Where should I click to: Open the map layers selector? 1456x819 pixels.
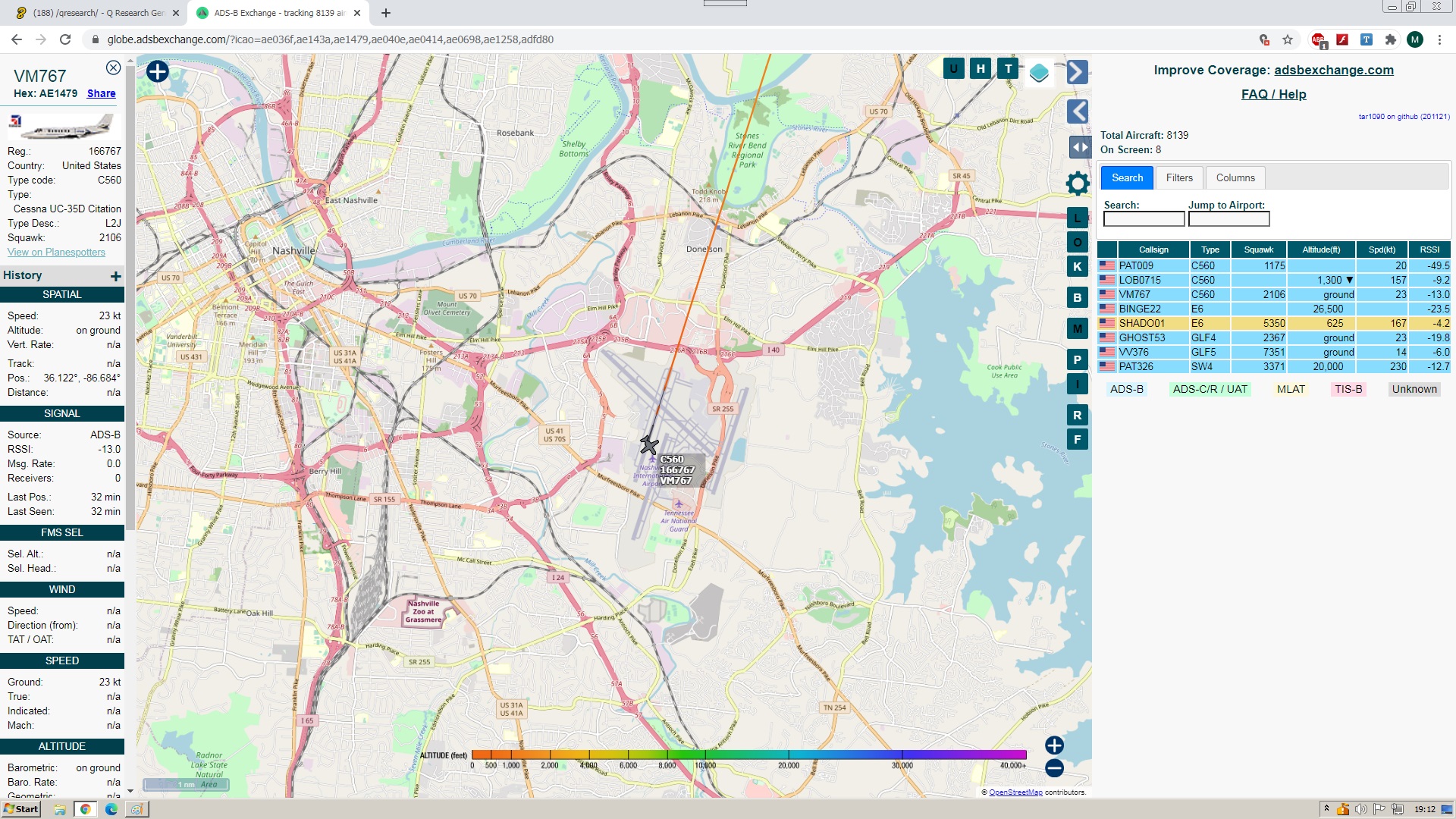coord(1039,73)
